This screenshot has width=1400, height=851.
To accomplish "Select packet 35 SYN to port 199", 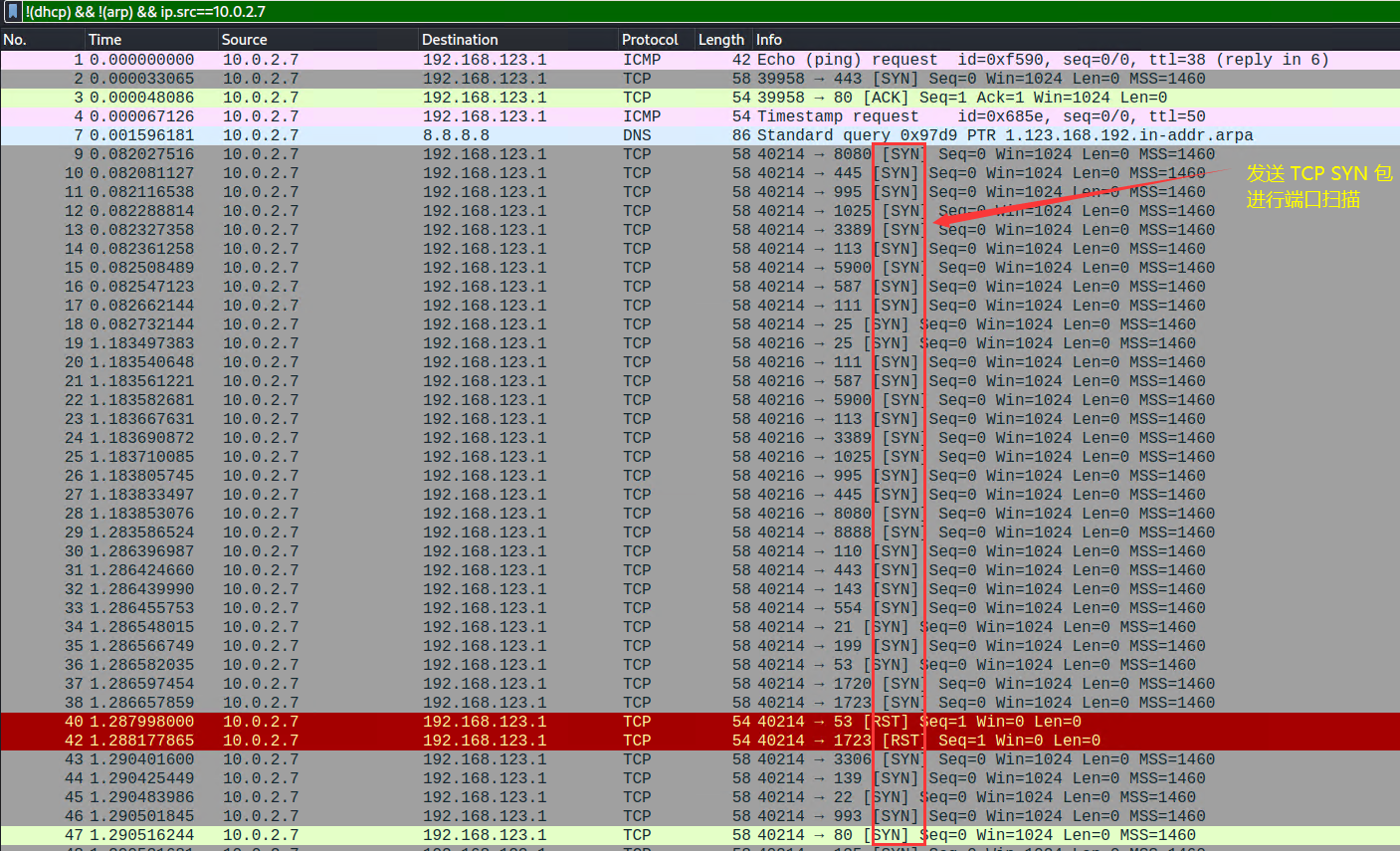I will pyautogui.click(x=700, y=646).
